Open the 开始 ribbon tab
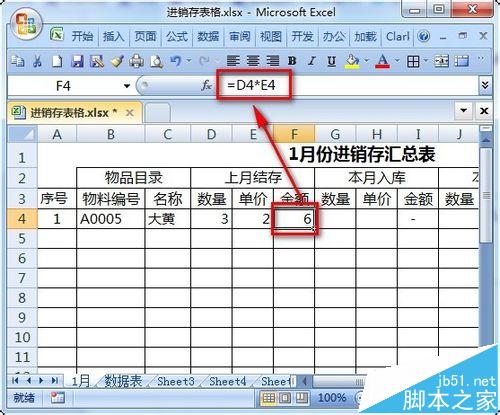 coord(82,36)
